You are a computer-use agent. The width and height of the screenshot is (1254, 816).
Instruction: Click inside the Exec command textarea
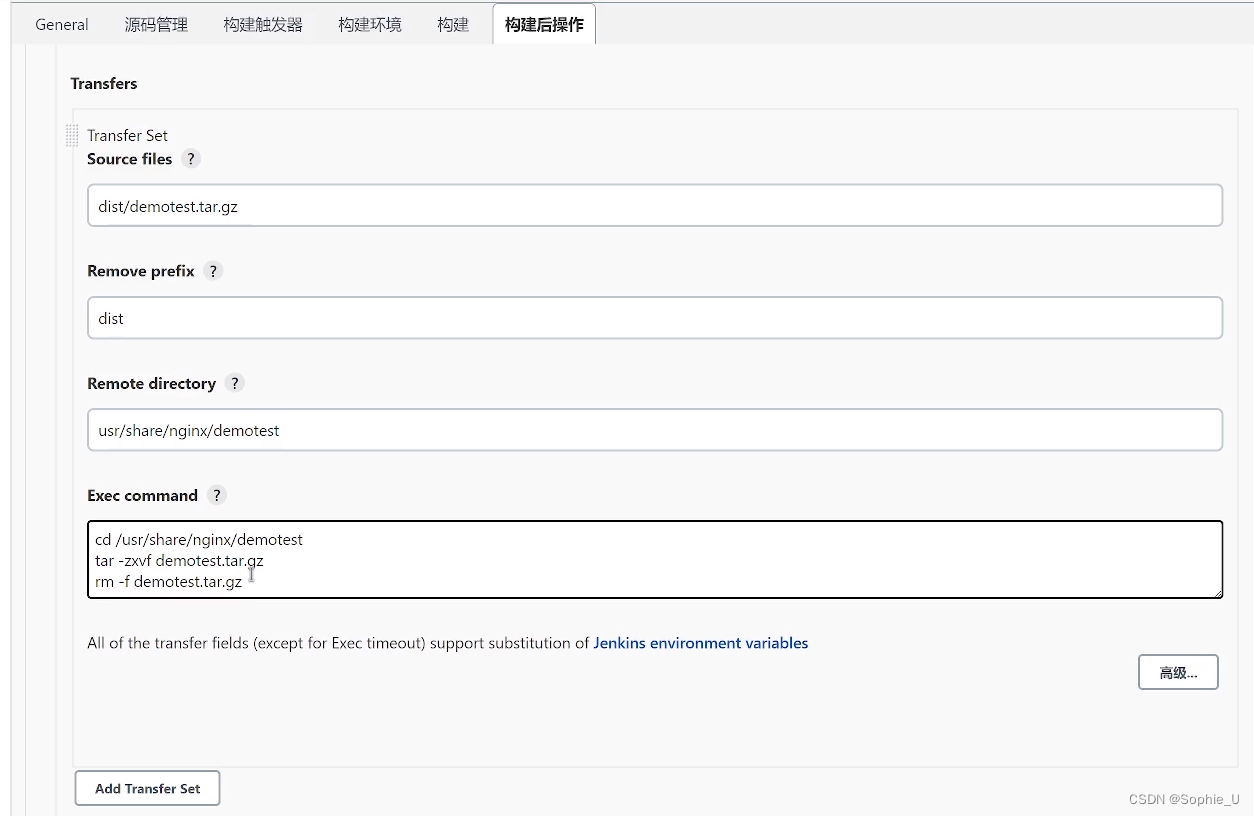coord(655,559)
